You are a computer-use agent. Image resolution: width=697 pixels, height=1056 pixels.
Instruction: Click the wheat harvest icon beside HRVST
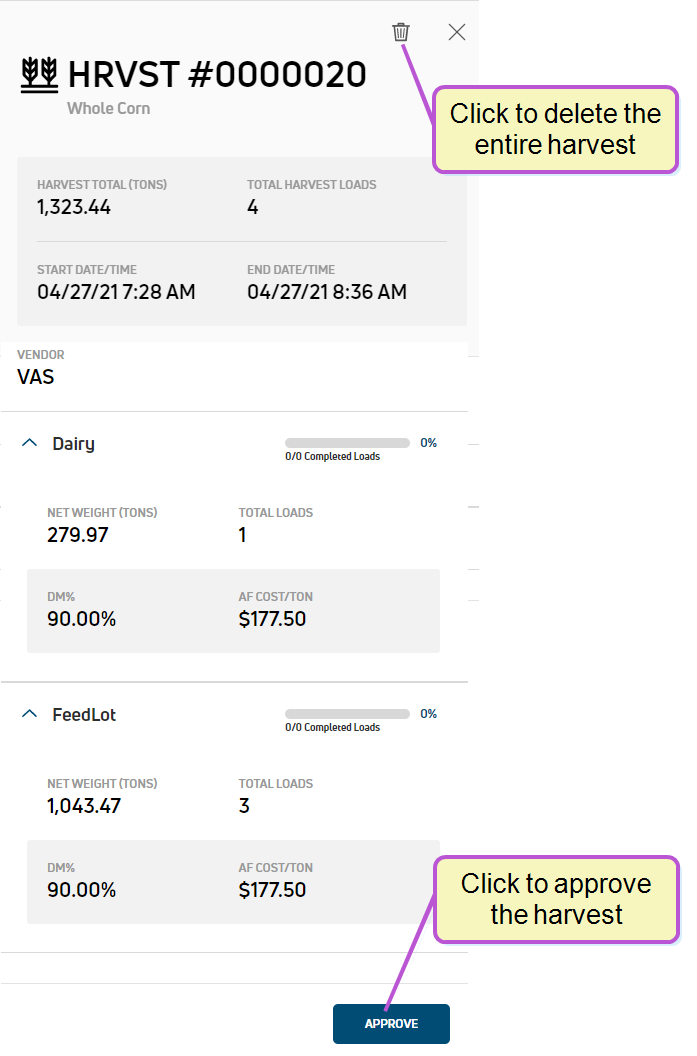click(x=39, y=75)
